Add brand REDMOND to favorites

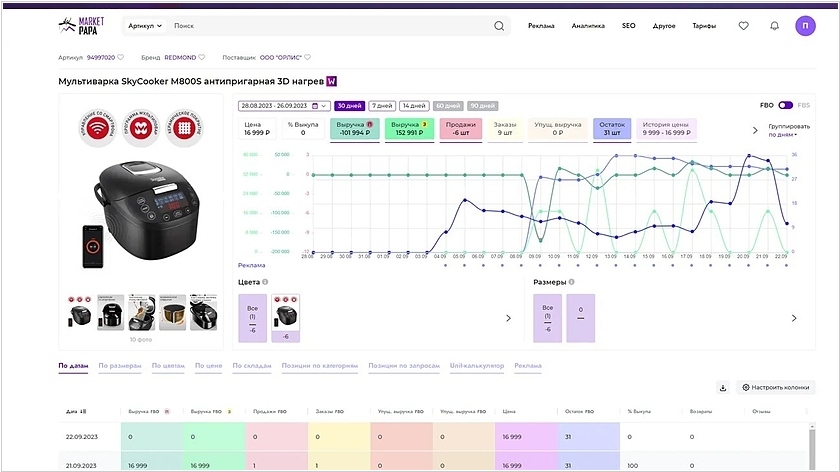coord(201,57)
